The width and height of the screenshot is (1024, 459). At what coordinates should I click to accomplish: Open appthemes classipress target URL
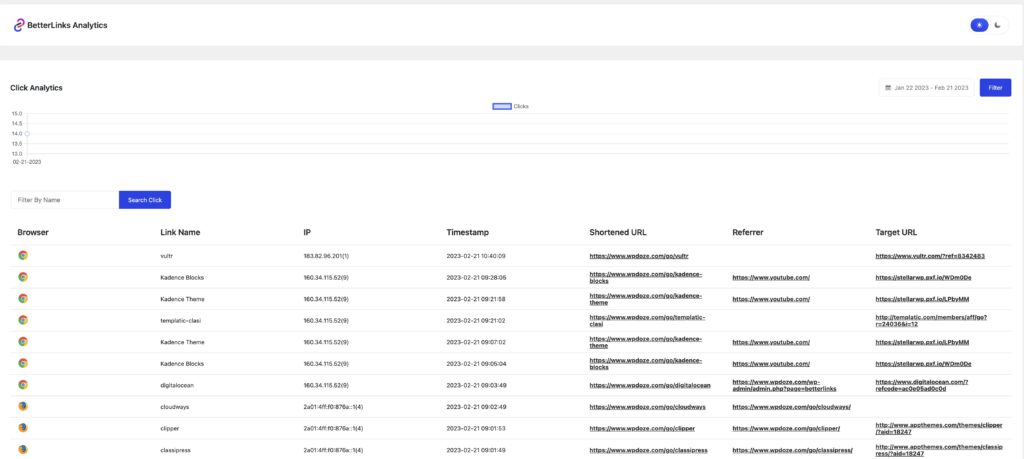click(x=938, y=450)
